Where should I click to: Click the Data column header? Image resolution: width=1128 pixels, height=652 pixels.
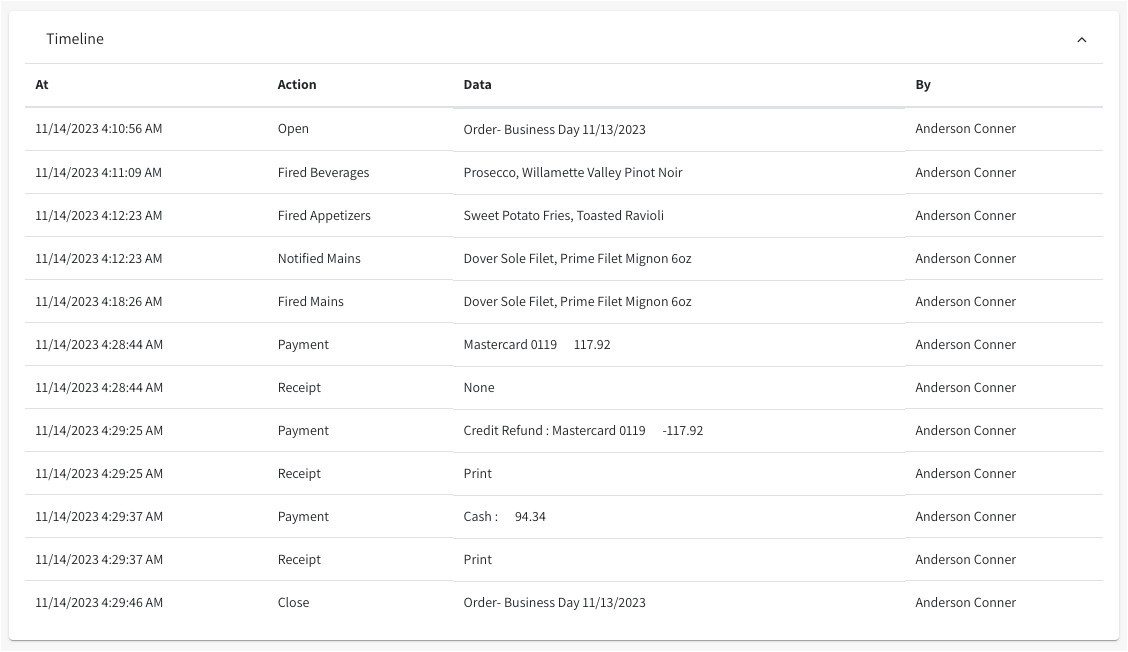point(477,85)
